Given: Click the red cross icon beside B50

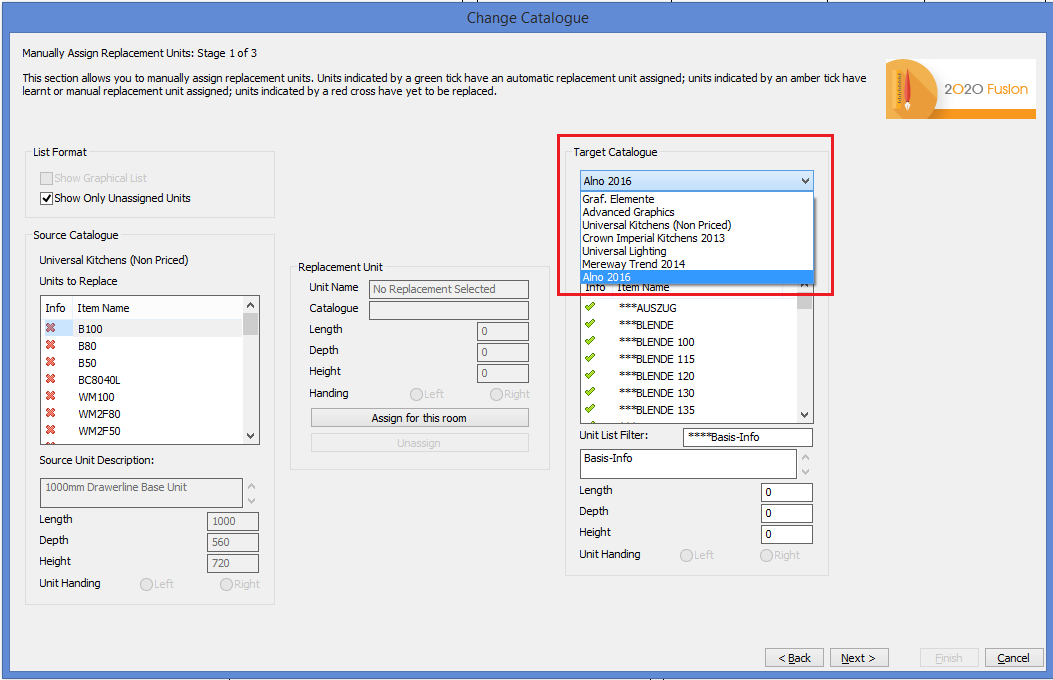Looking at the screenshot, I should [50, 362].
